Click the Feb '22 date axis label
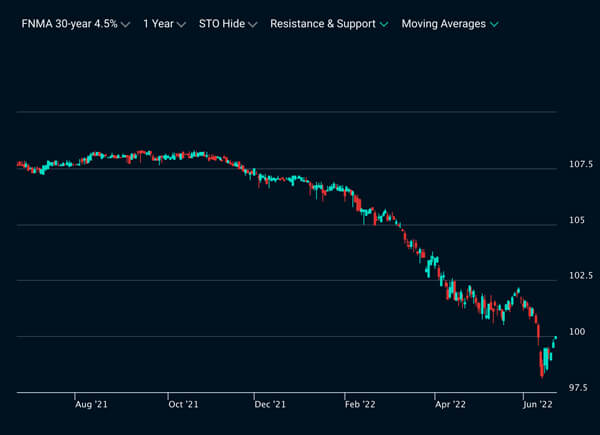The width and height of the screenshot is (600, 435). (x=360, y=404)
